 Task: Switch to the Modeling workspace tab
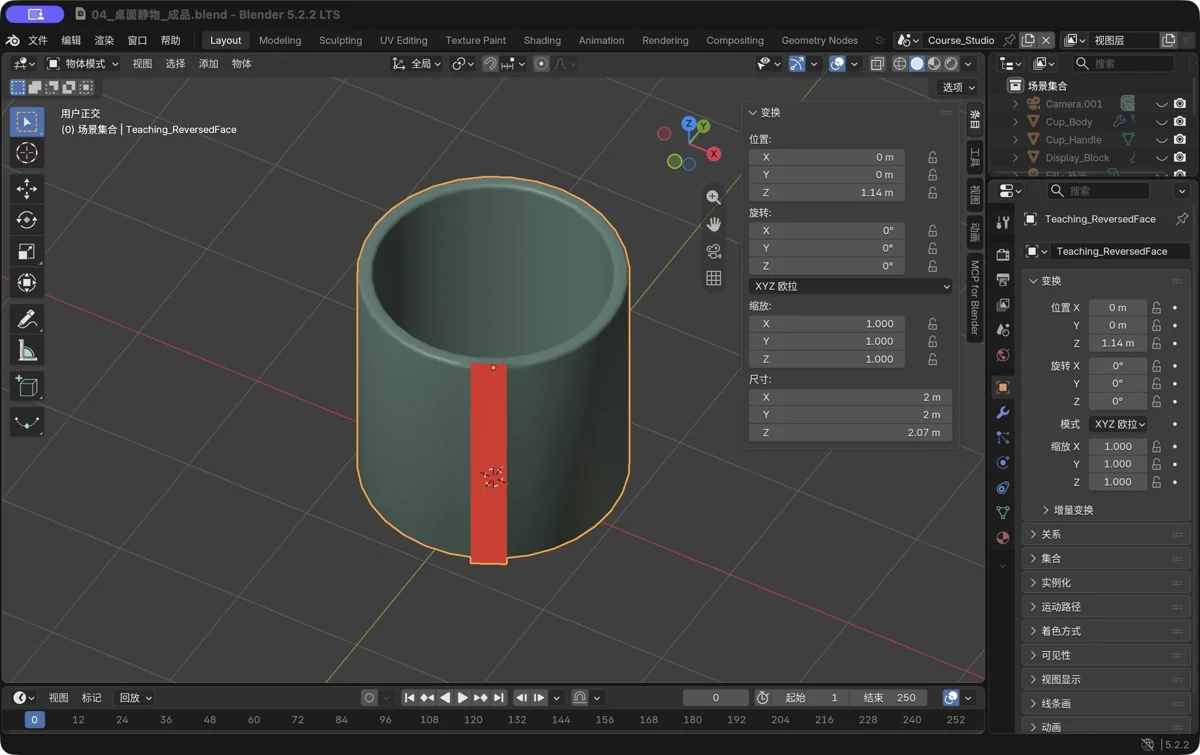click(280, 41)
